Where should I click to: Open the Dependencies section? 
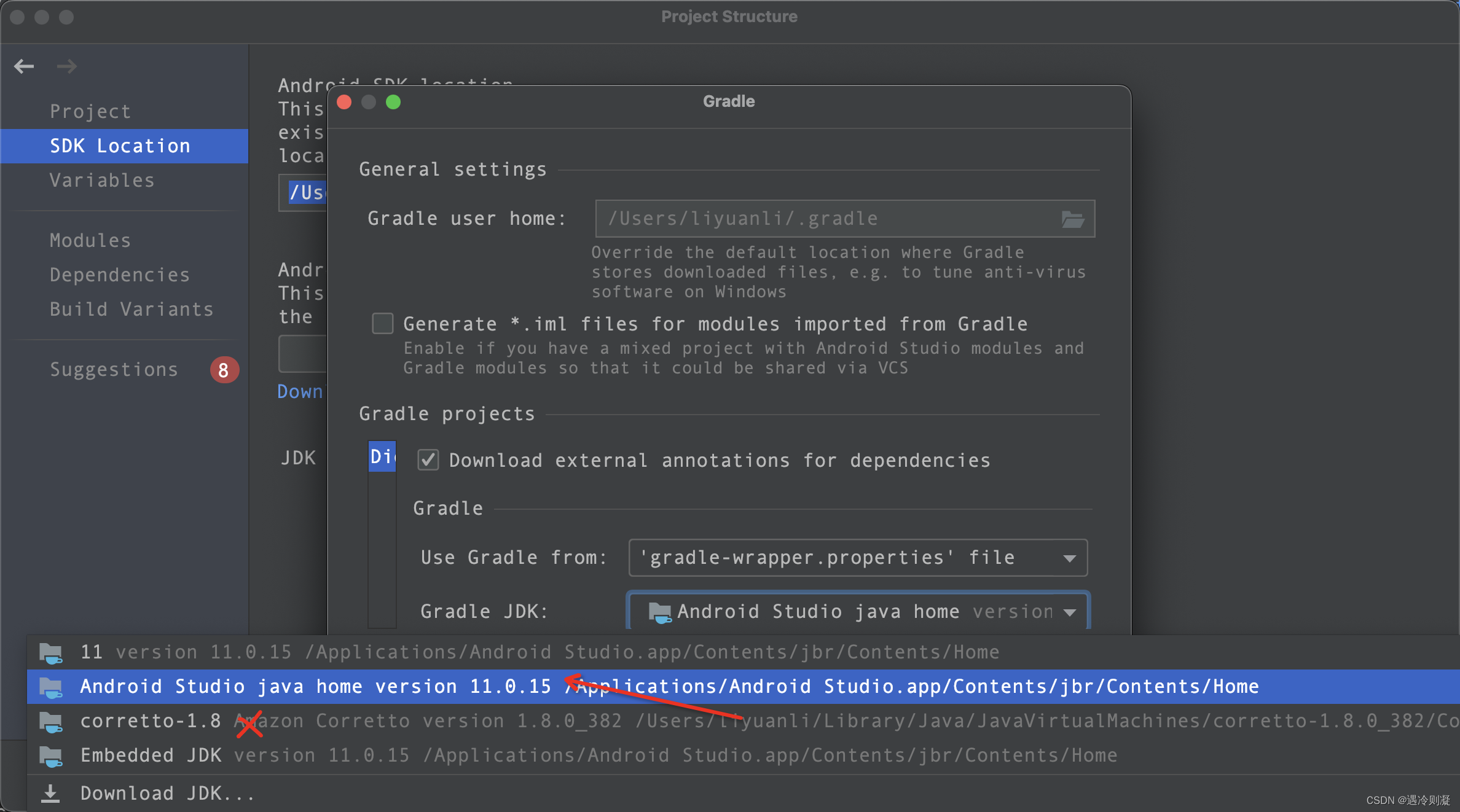[x=120, y=275]
